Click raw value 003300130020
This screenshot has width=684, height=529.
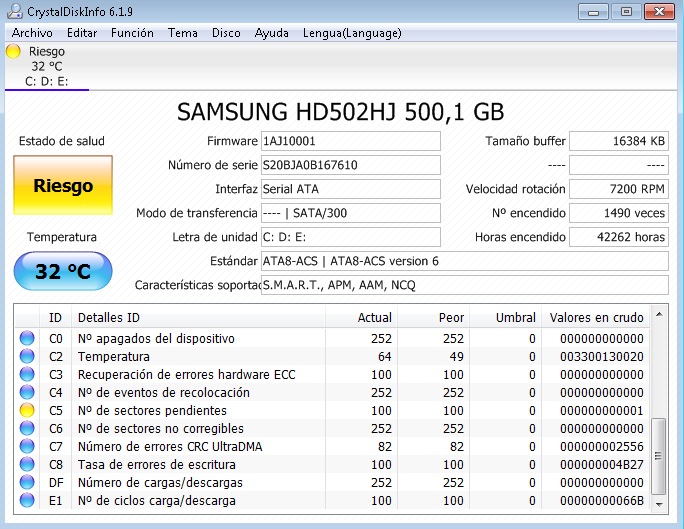pos(602,356)
